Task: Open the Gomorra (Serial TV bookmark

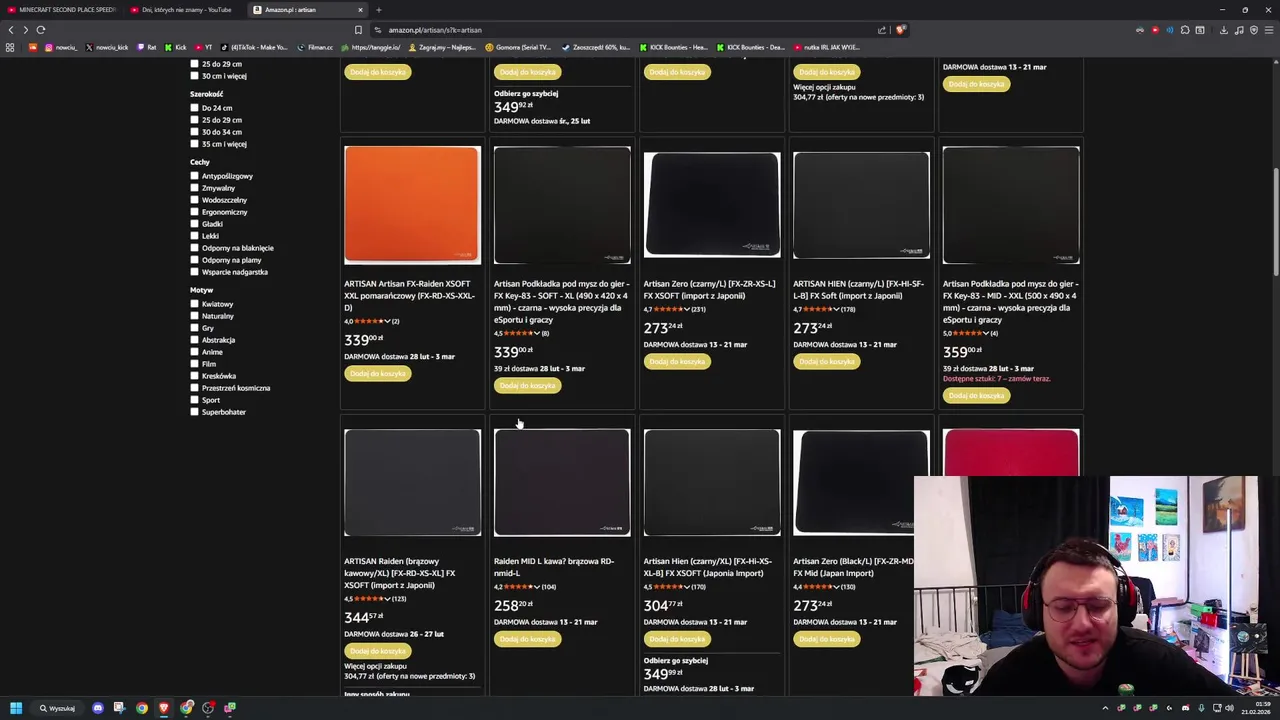Action: 518,47
